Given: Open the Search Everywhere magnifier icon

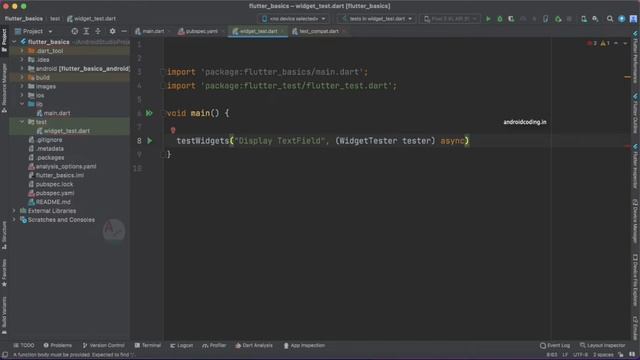Looking at the screenshot, I should pos(610,19).
